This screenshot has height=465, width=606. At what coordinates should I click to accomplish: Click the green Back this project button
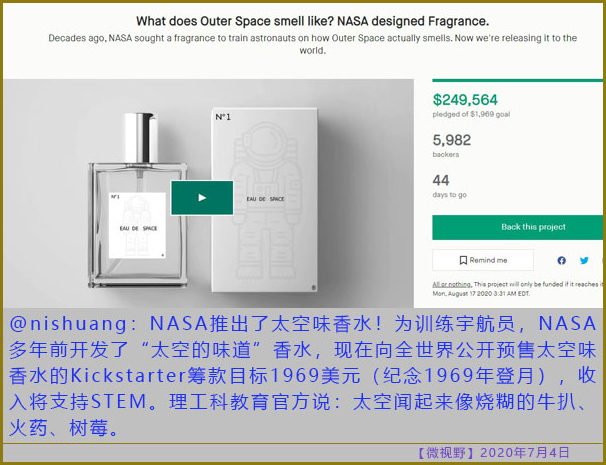(x=517, y=227)
